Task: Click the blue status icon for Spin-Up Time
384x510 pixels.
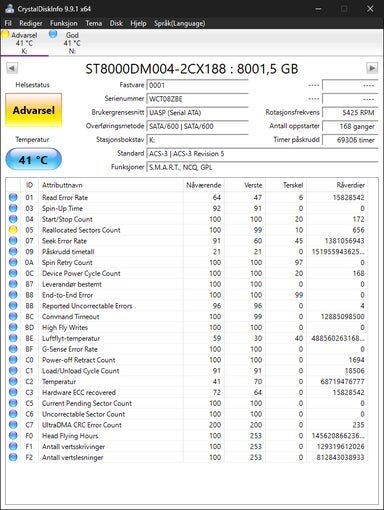Action: click(x=13, y=208)
